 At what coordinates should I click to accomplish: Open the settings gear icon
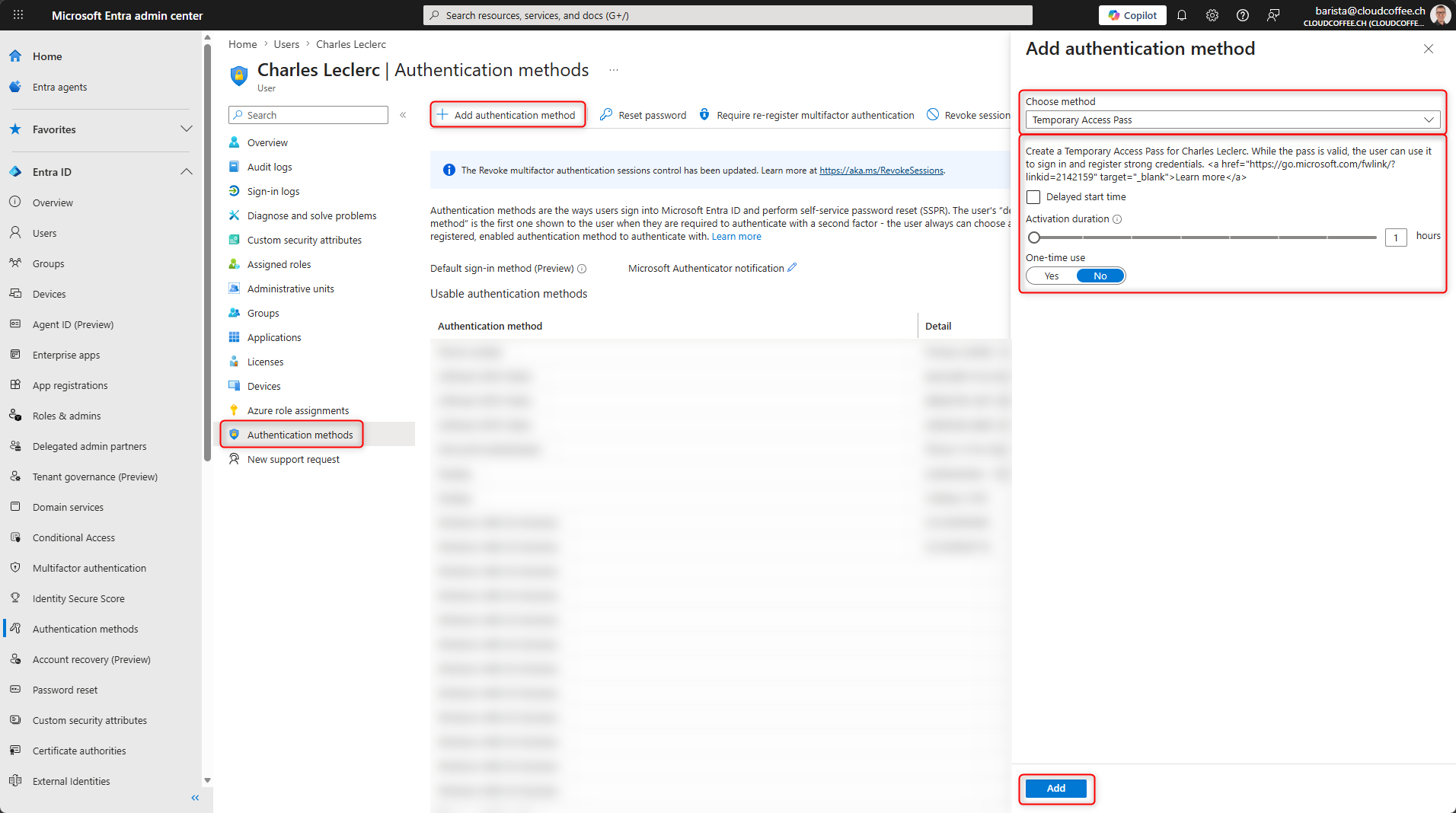pyautogui.click(x=1212, y=15)
